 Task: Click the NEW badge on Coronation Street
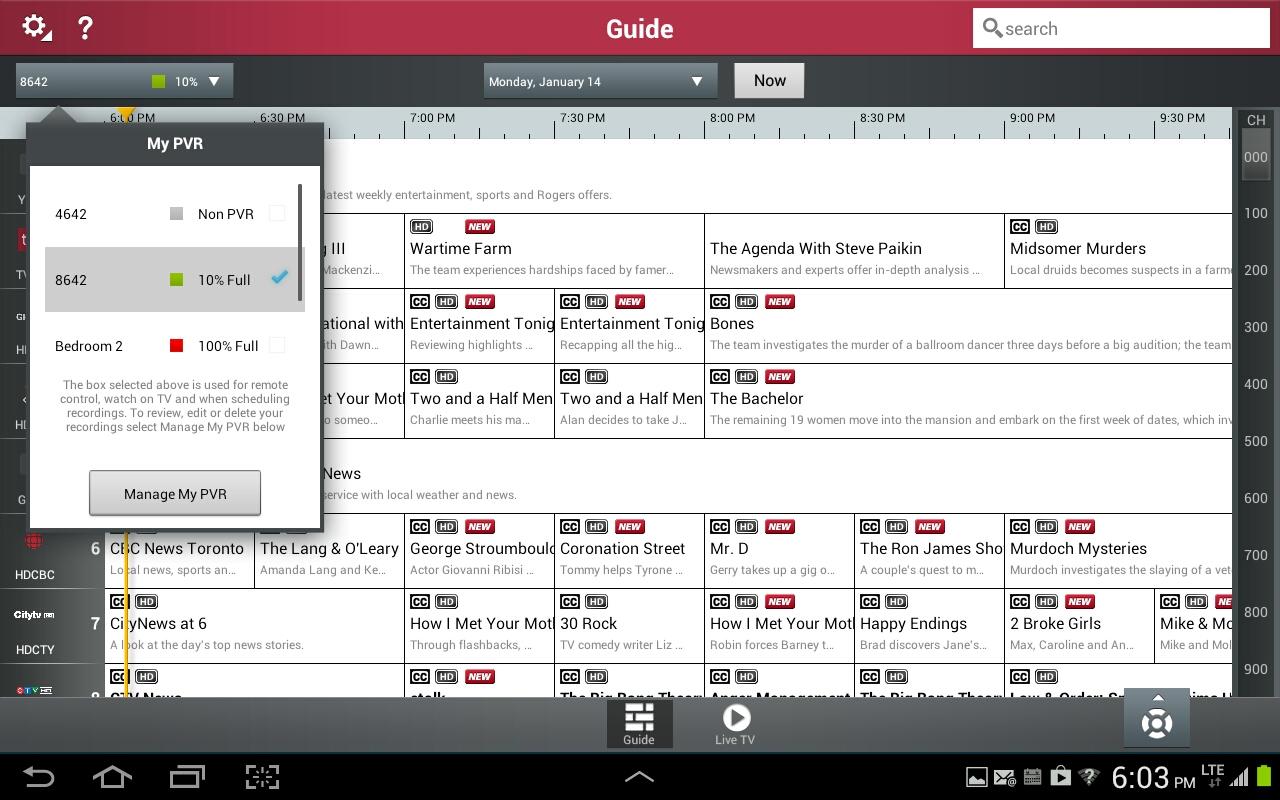pyautogui.click(x=630, y=527)
